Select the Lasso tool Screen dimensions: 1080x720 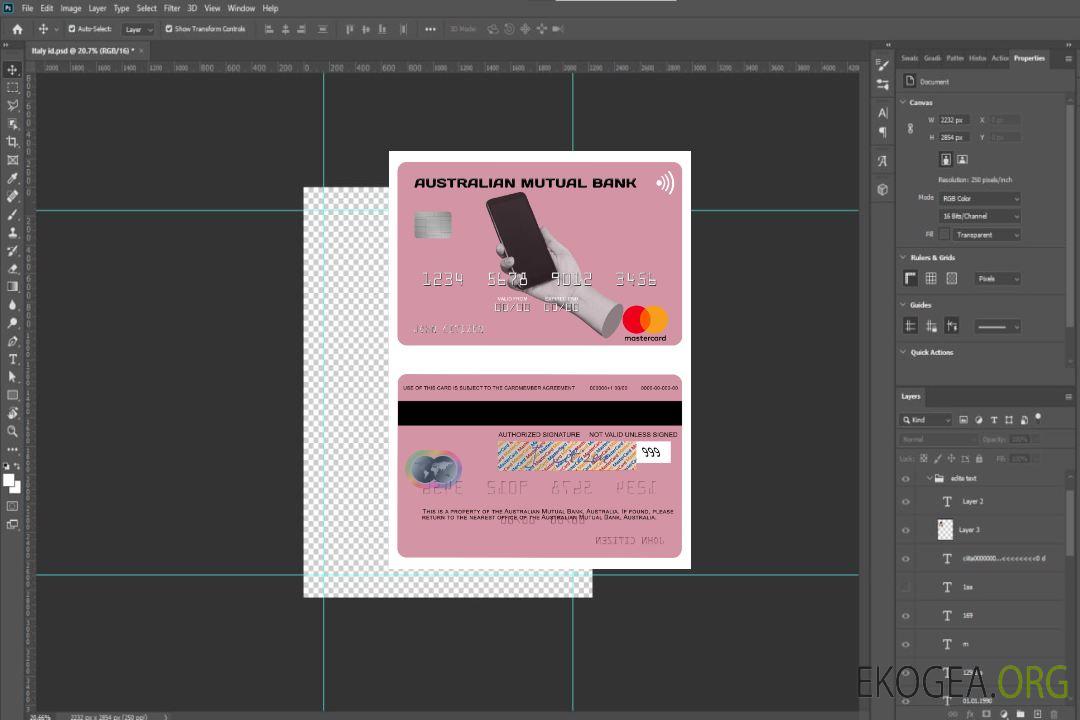tap(12, 105)
